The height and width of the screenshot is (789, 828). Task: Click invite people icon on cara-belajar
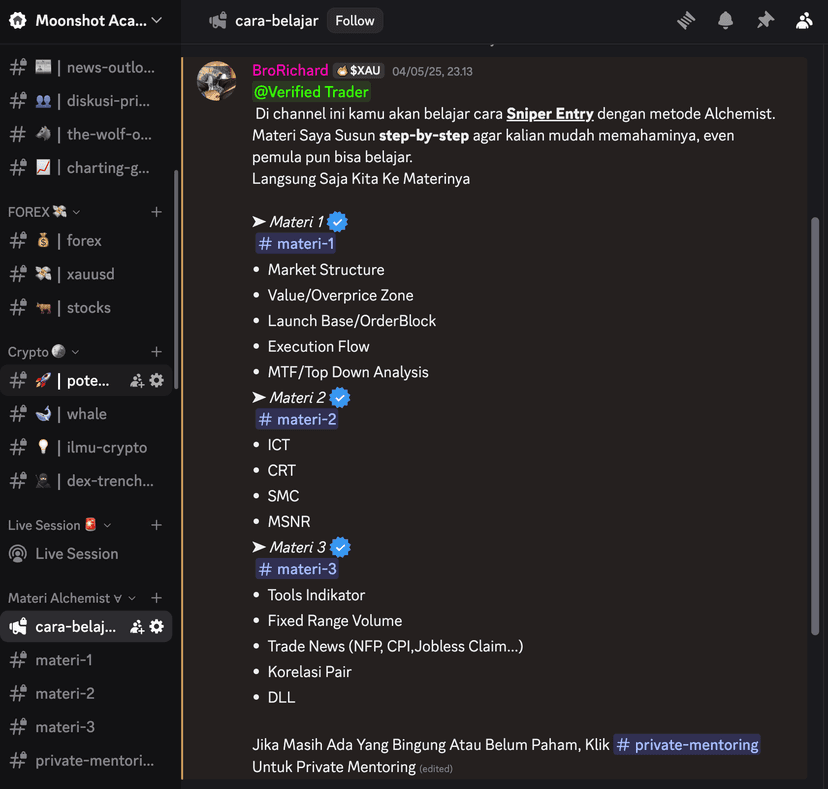[137, 627]
